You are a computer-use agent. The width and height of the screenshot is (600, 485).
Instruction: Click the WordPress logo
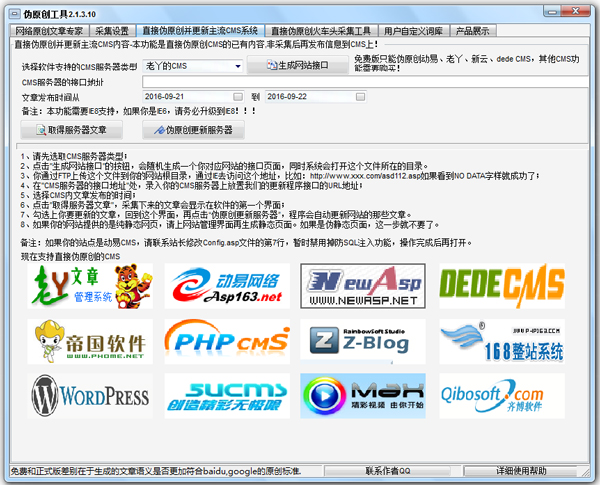point(90,396)
